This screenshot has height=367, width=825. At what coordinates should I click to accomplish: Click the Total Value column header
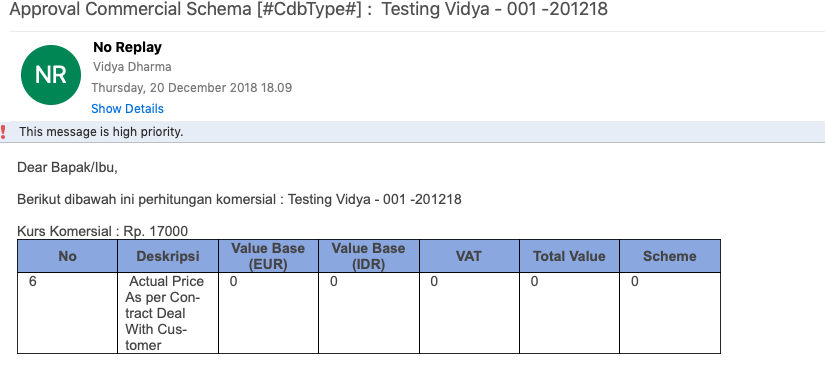569,256
